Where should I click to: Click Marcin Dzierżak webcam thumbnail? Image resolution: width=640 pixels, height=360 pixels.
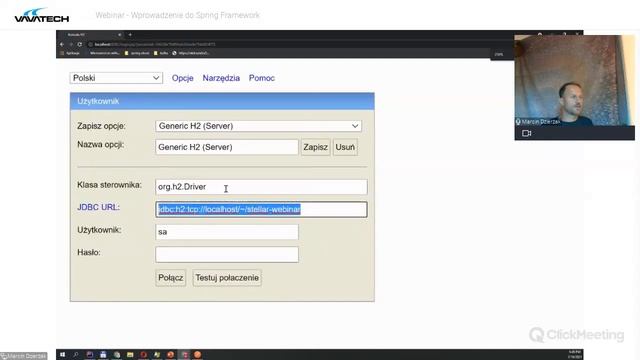[x=574, y=80]
